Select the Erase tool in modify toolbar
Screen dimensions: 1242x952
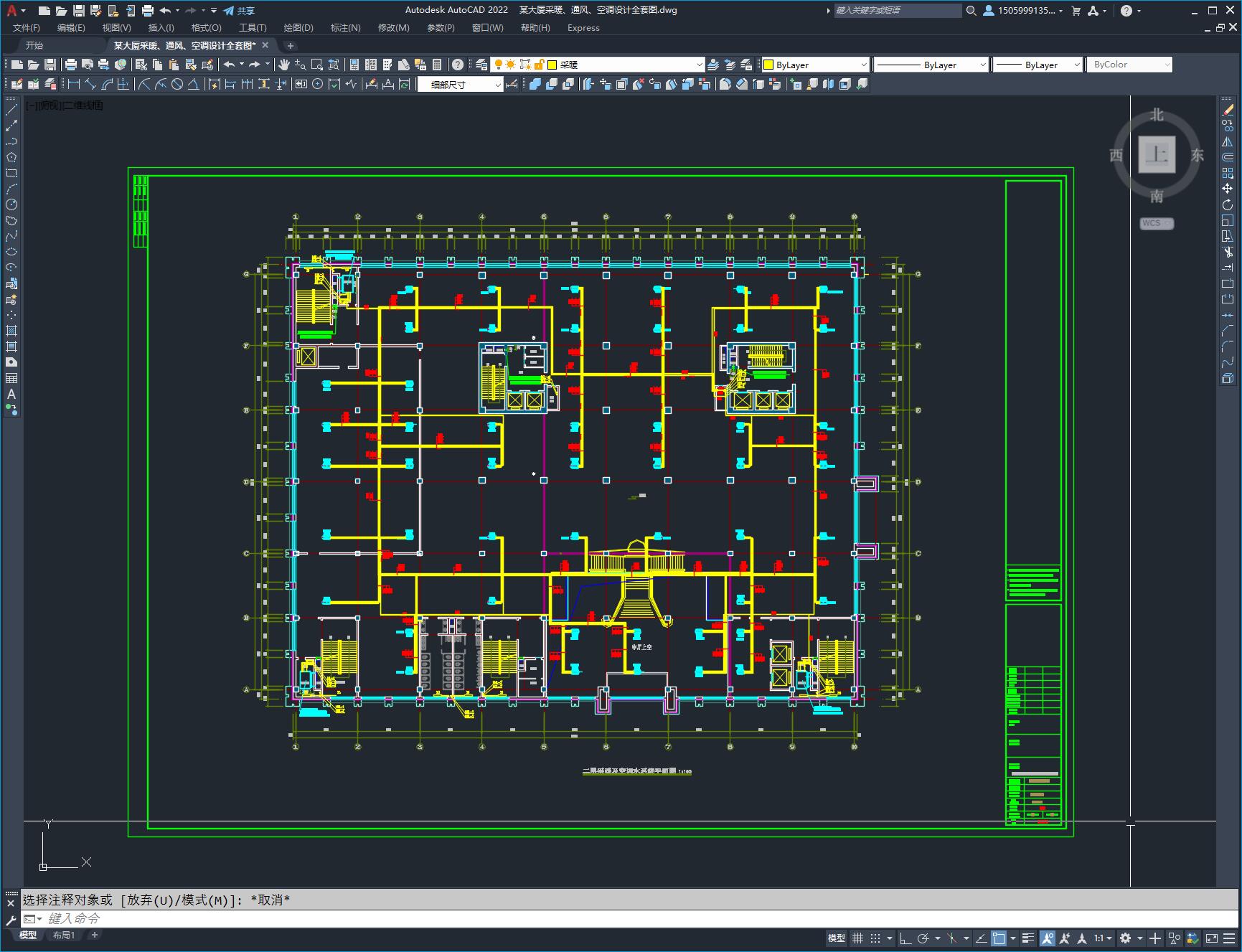(1228, 110)
